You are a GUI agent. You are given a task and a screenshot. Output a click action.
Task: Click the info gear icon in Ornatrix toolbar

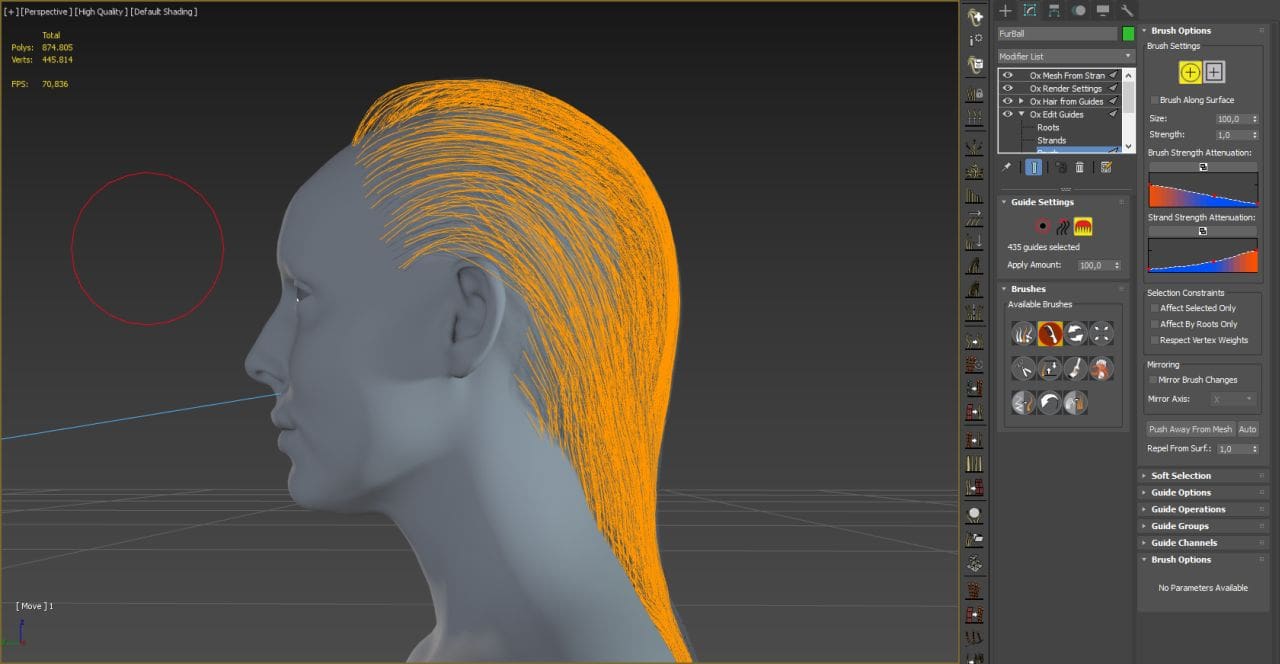tap(974, 41)
